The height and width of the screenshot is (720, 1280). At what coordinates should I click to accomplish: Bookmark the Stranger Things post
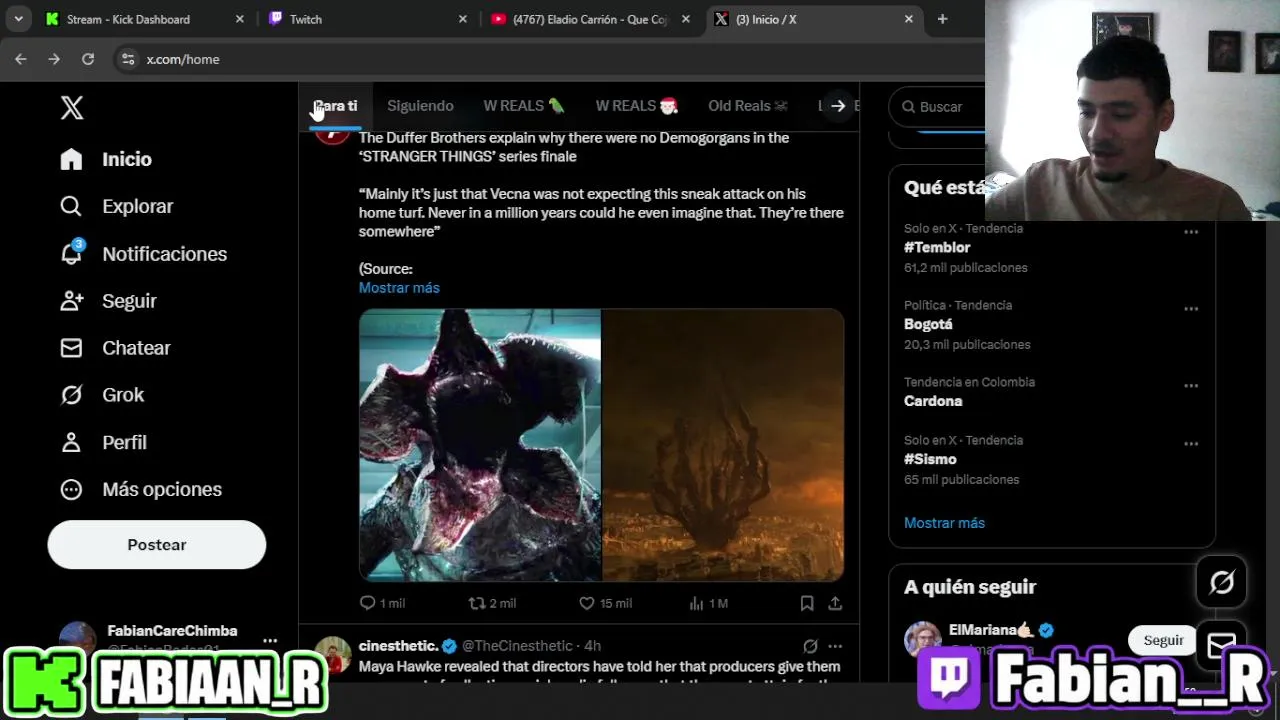(x=806, y=603)
